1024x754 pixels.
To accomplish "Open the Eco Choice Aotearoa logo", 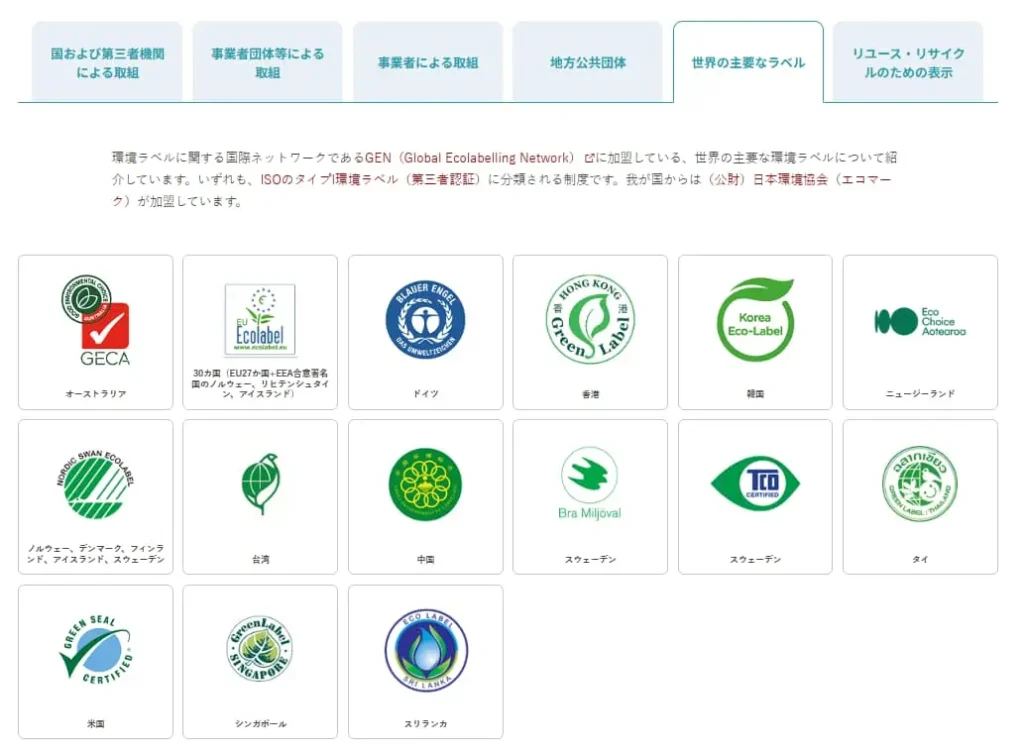I will pyautogui.click(x=920, y=321).
